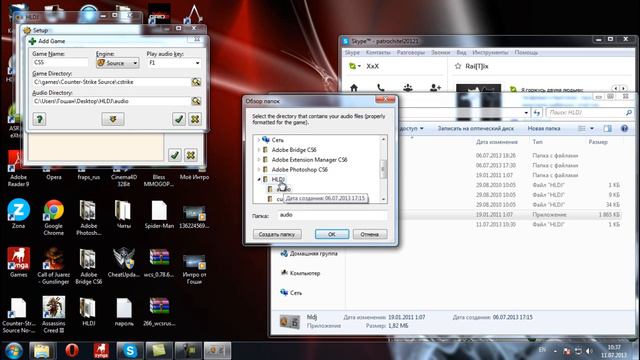
Task: Click Записать на оптический диск in Explorer
Action: 476,129
